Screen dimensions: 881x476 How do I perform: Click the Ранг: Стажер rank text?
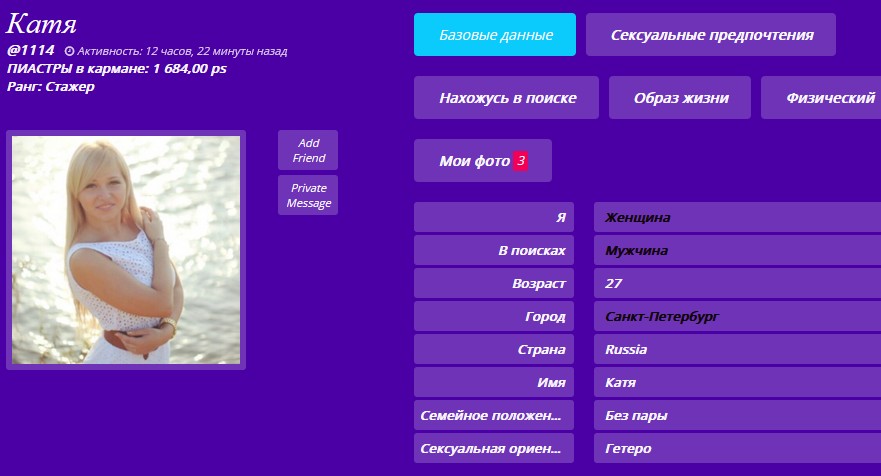point(50,87)
